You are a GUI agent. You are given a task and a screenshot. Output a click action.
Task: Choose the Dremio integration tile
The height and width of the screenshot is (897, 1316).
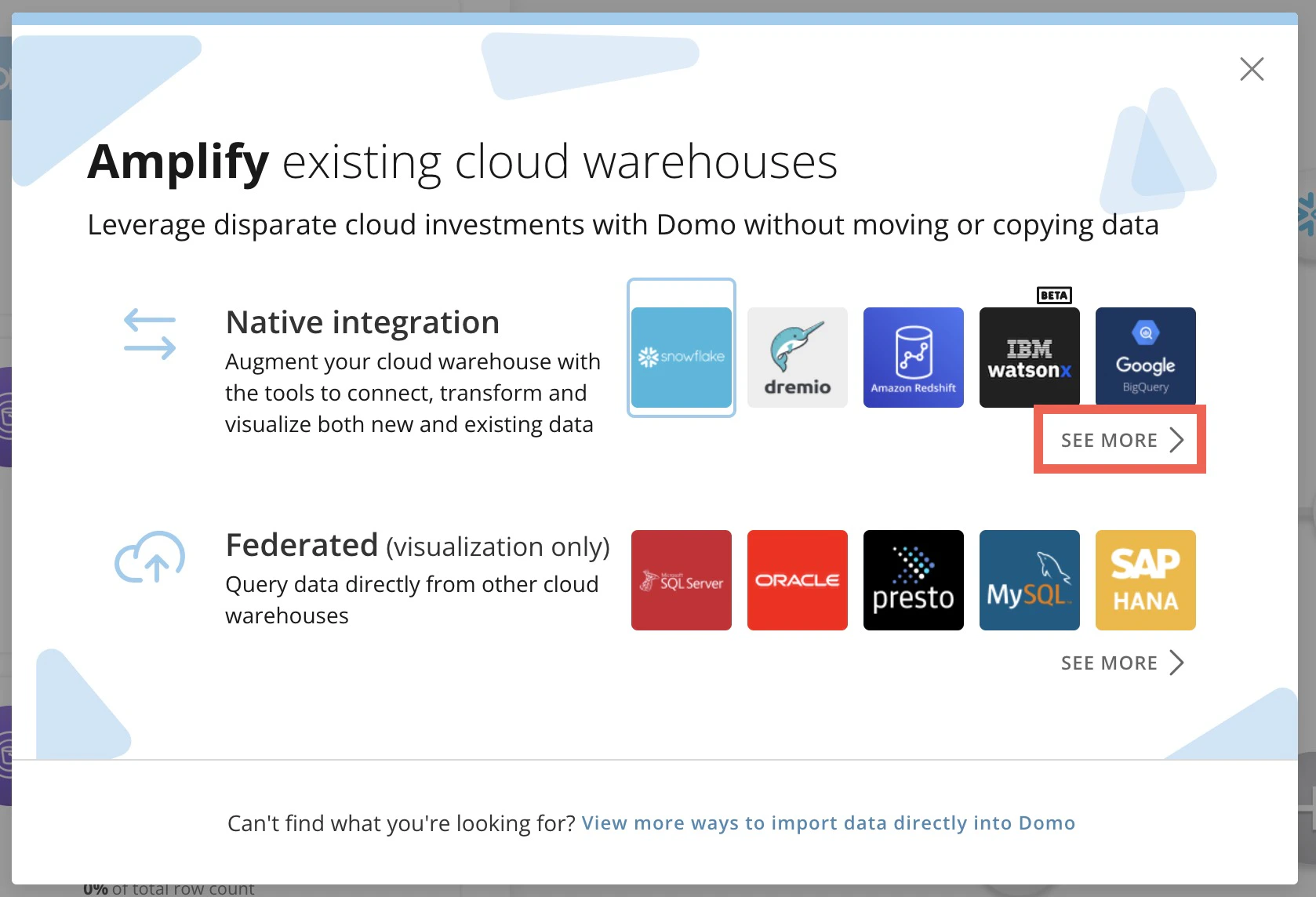coord(798,358)
